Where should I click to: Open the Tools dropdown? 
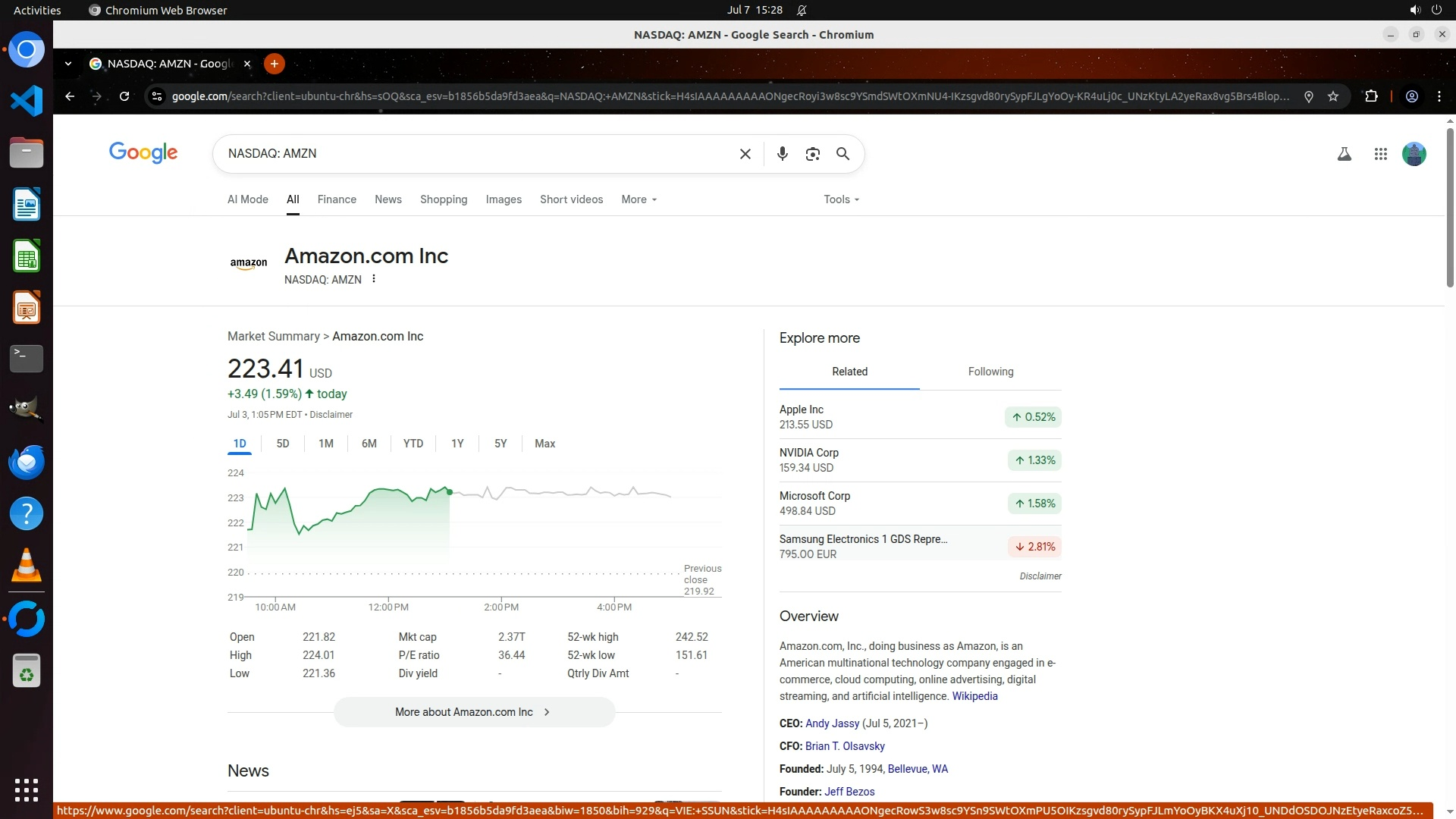[x=841, y=199]
